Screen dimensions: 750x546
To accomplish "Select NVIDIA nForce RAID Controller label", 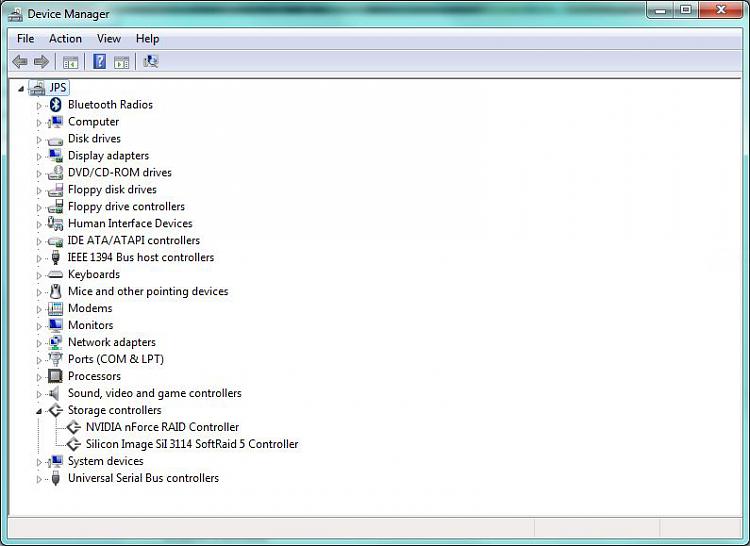I will [x=162, y=427].
